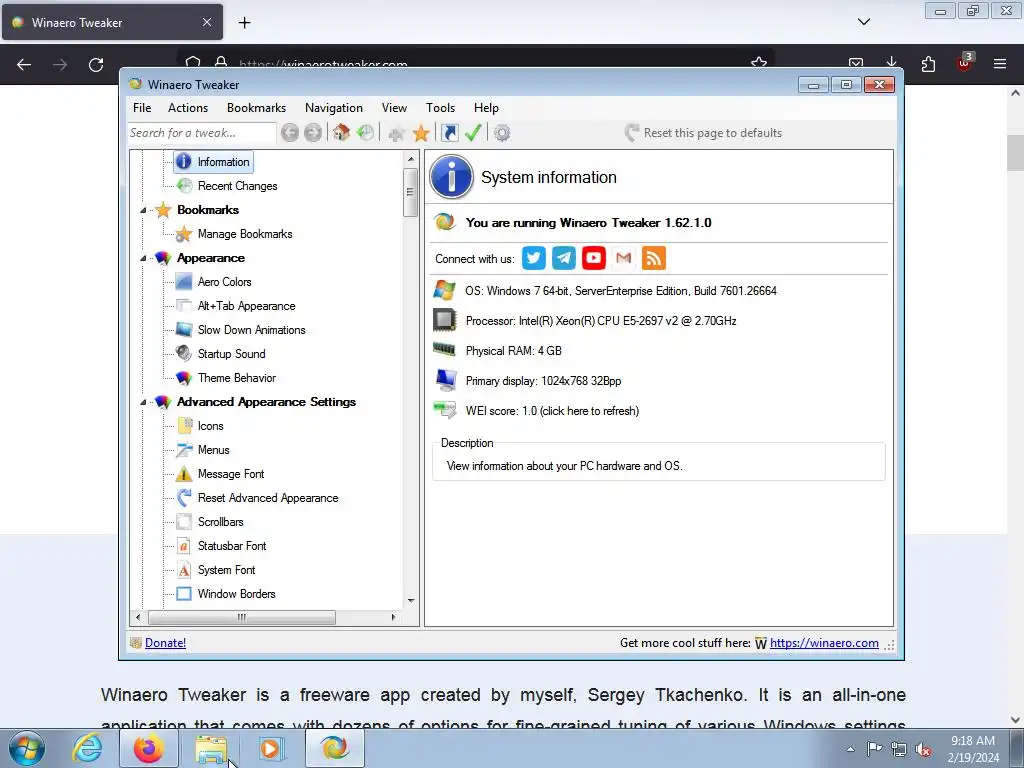Image resolution: width=1024 pixels, height=768 pixels.
Task: Select Aero Colors tree item
Action: (225, 282)
